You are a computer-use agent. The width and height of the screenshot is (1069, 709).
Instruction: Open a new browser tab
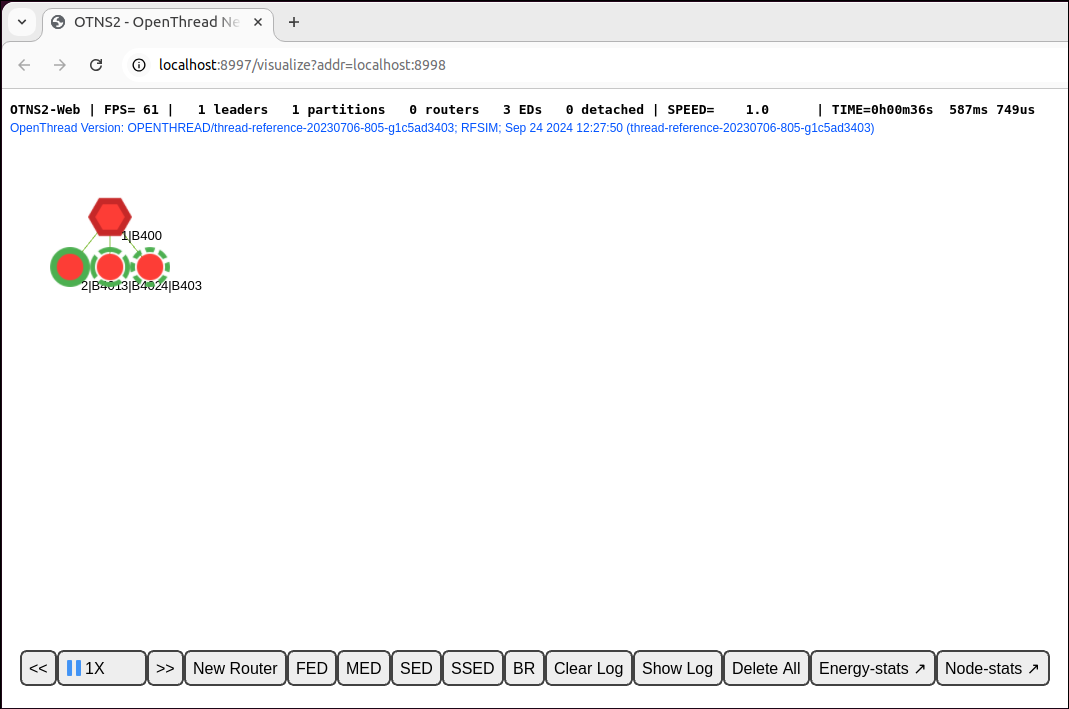pos(294,21)
